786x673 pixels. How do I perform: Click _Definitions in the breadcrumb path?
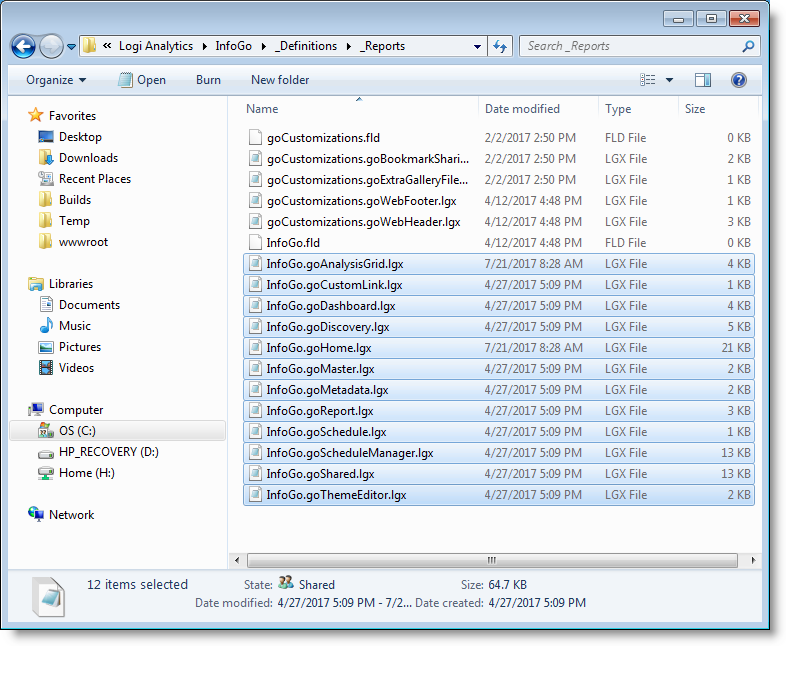tap(306, 46)
